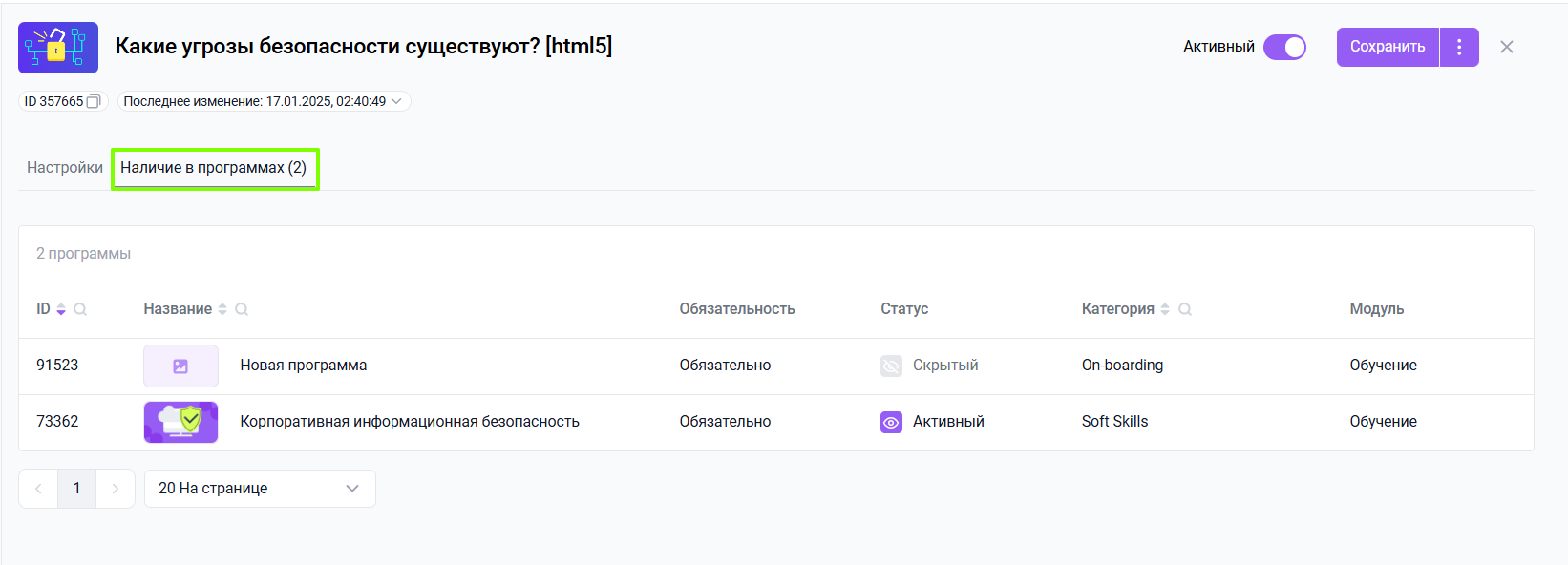1568x565 pixels.
Task: Open the 20 На странице selector
Action: click(260, 489)
